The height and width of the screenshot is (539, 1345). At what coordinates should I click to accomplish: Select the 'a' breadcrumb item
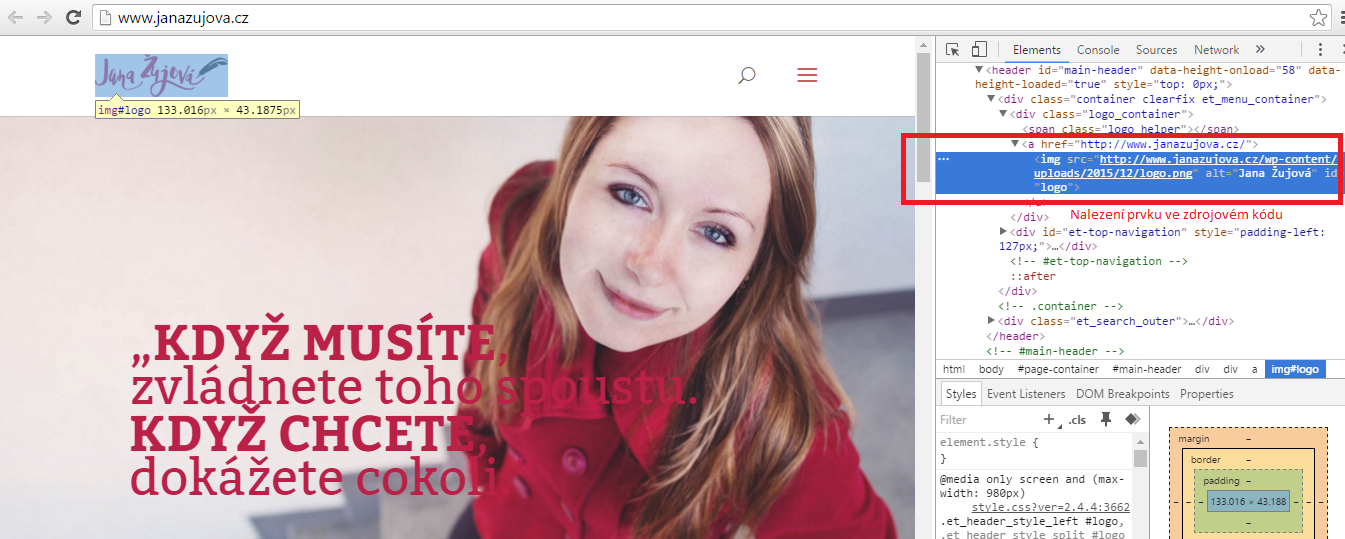[x=1254, y=369]
